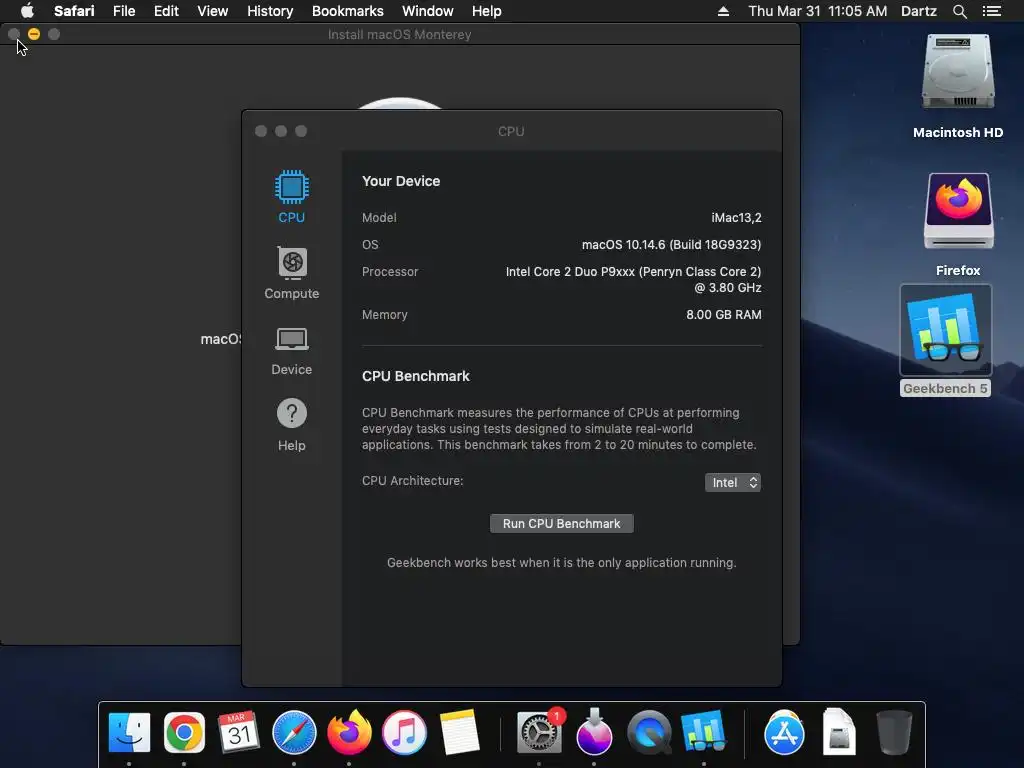Open Firefox from the Dock
Image resolution: width=1024 pixels, height=768 pixels.
[349, 732]
